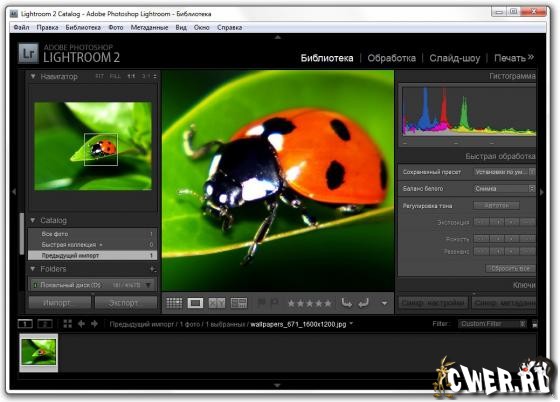Set navigator zoom to FILL
The height and width of the screenshot is (402, 560).
115,76
